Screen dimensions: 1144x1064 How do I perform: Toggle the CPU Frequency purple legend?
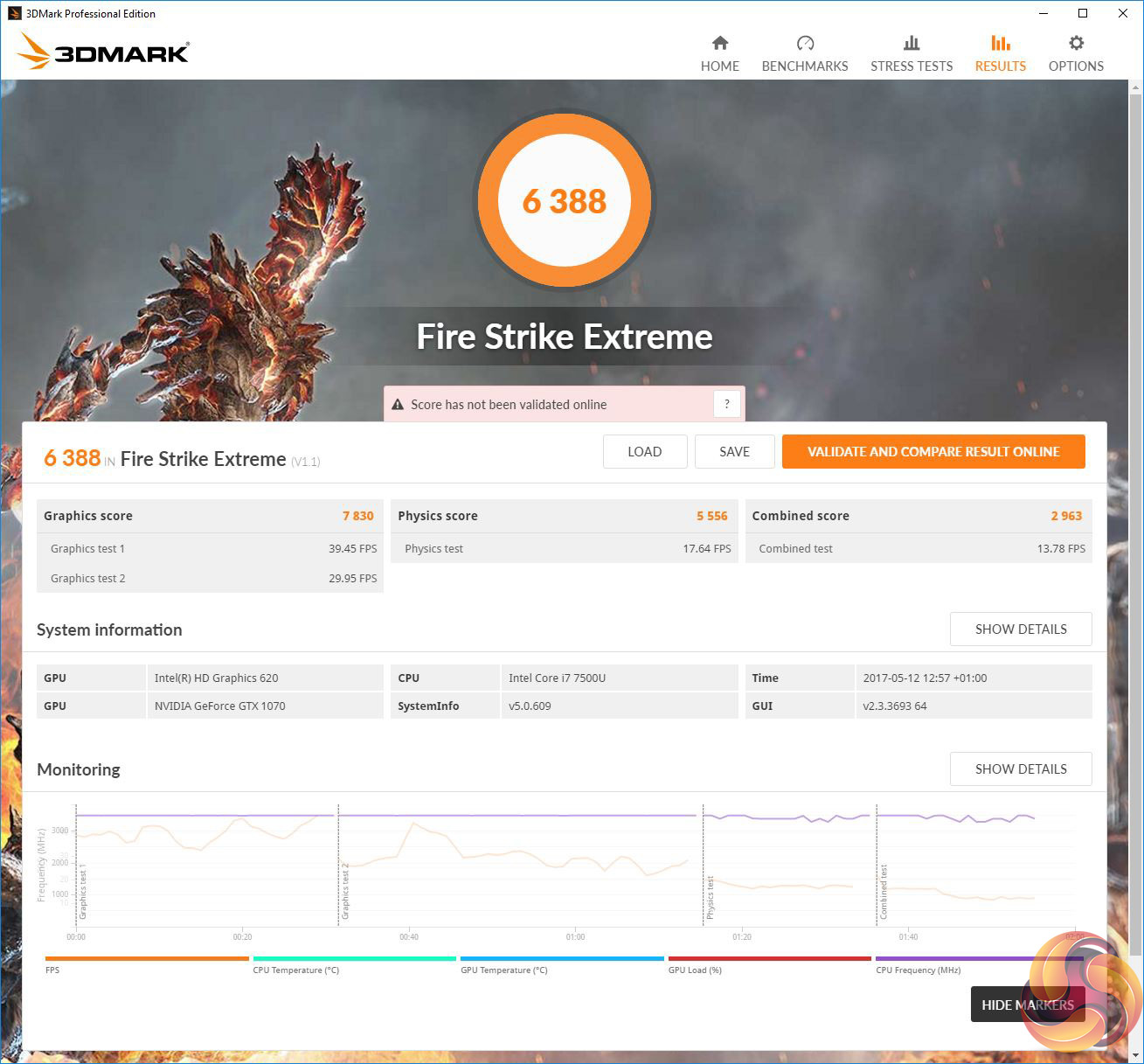click(979, 964)
